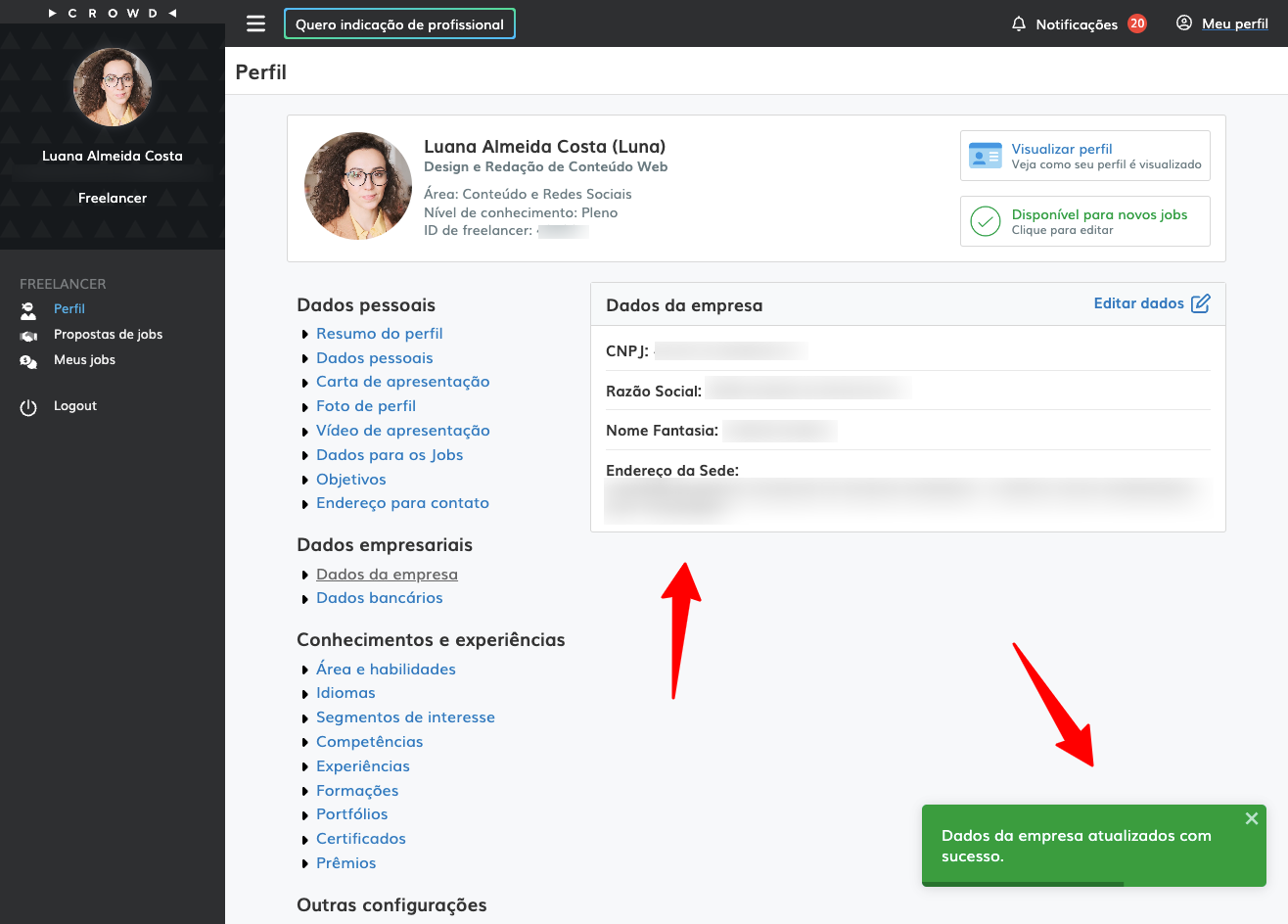This screenshot has width=1288, height=924.
Task: Close the green success notification
Action: [x=1251, y=818]
